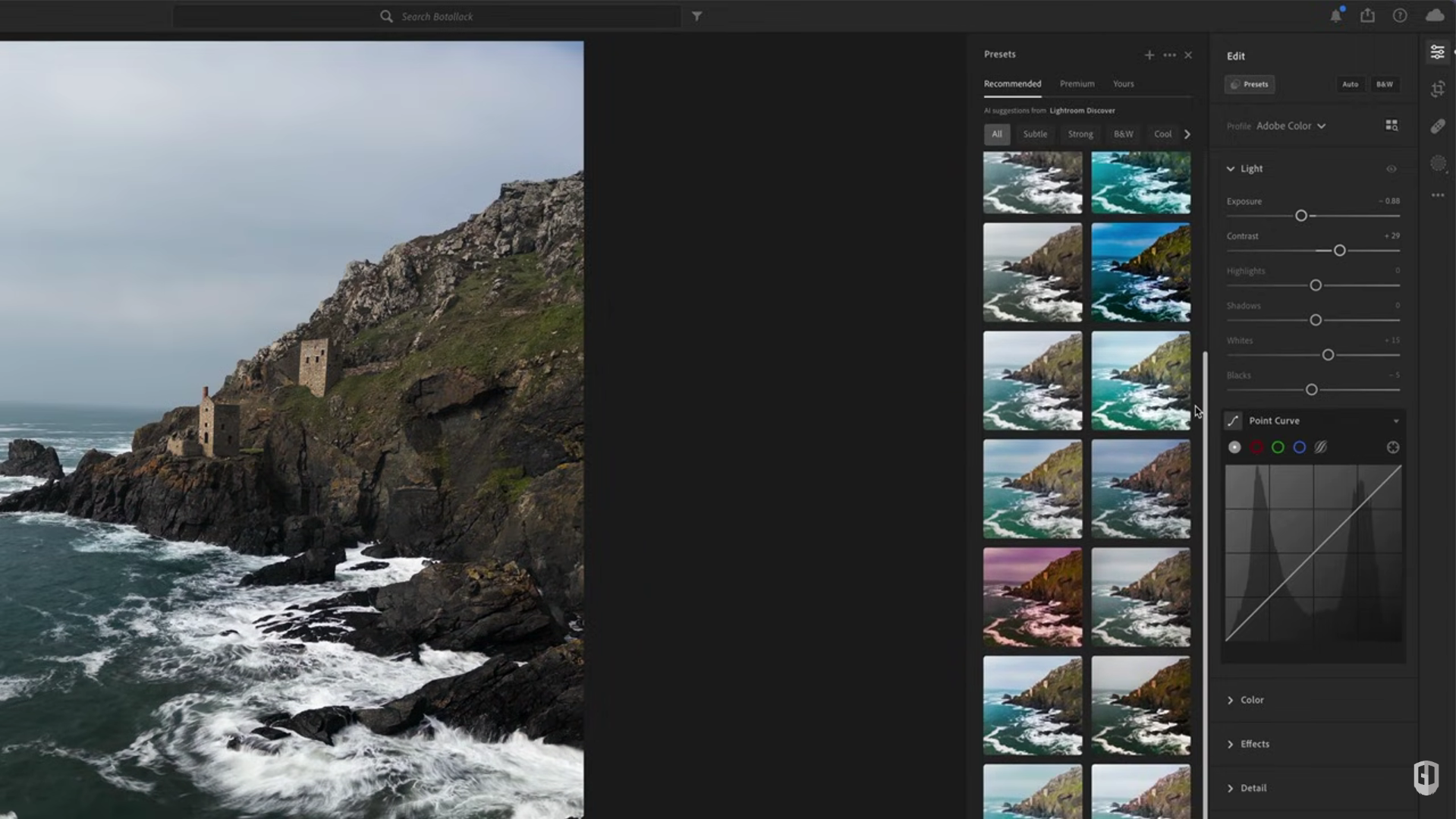
Task: Check cloud sync status icon
Action: click(x=1435, y=15)
